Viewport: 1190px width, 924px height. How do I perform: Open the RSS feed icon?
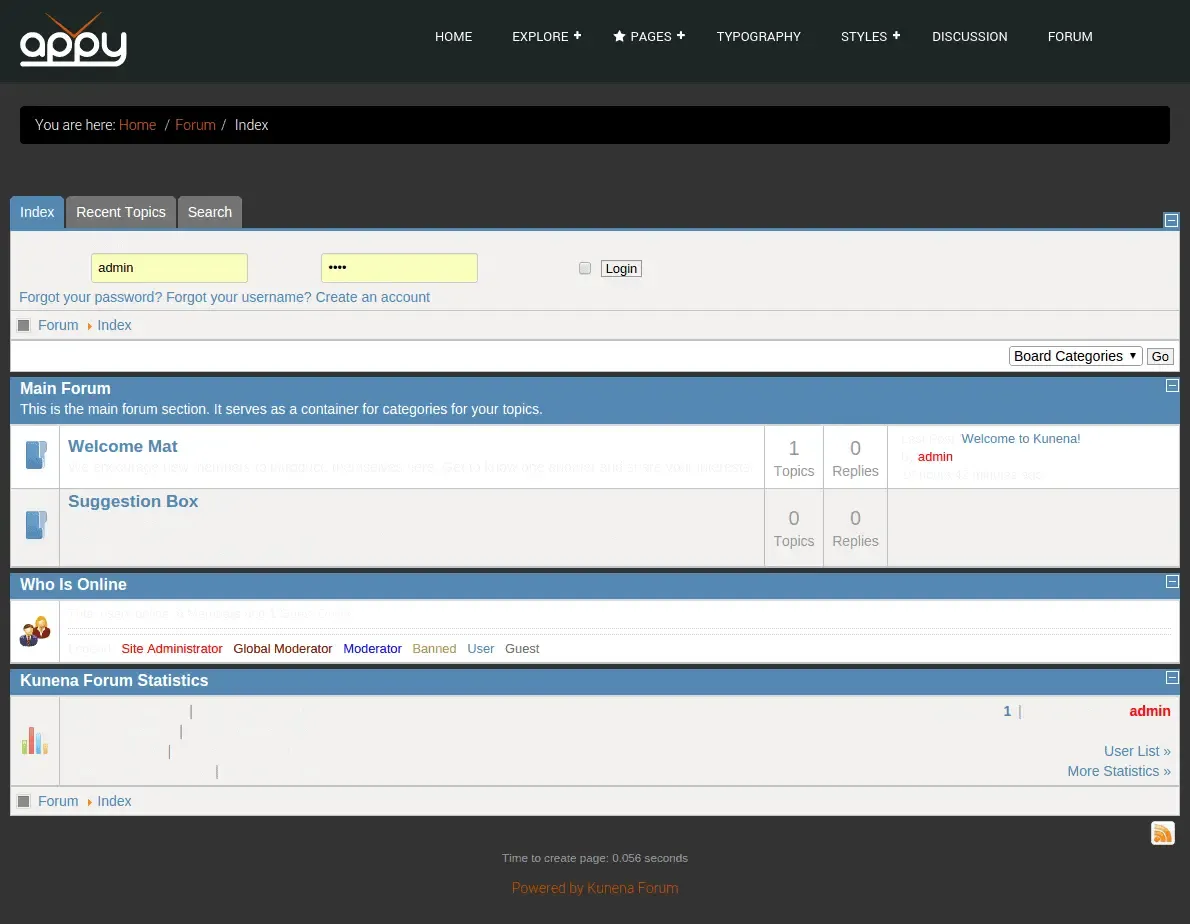coord(1162,833)
